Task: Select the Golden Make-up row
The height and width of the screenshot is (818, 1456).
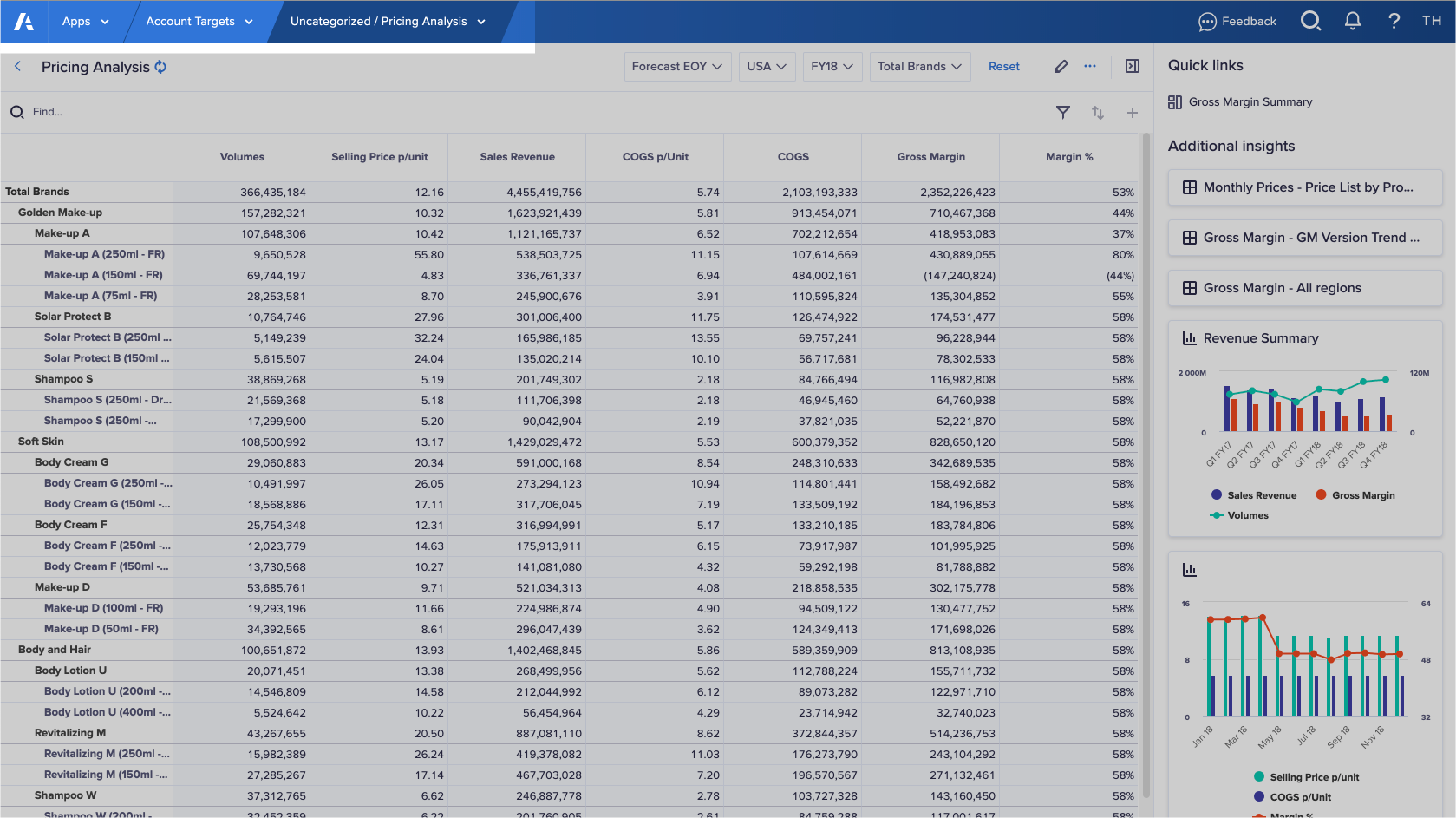Action: tap(569, 213)
